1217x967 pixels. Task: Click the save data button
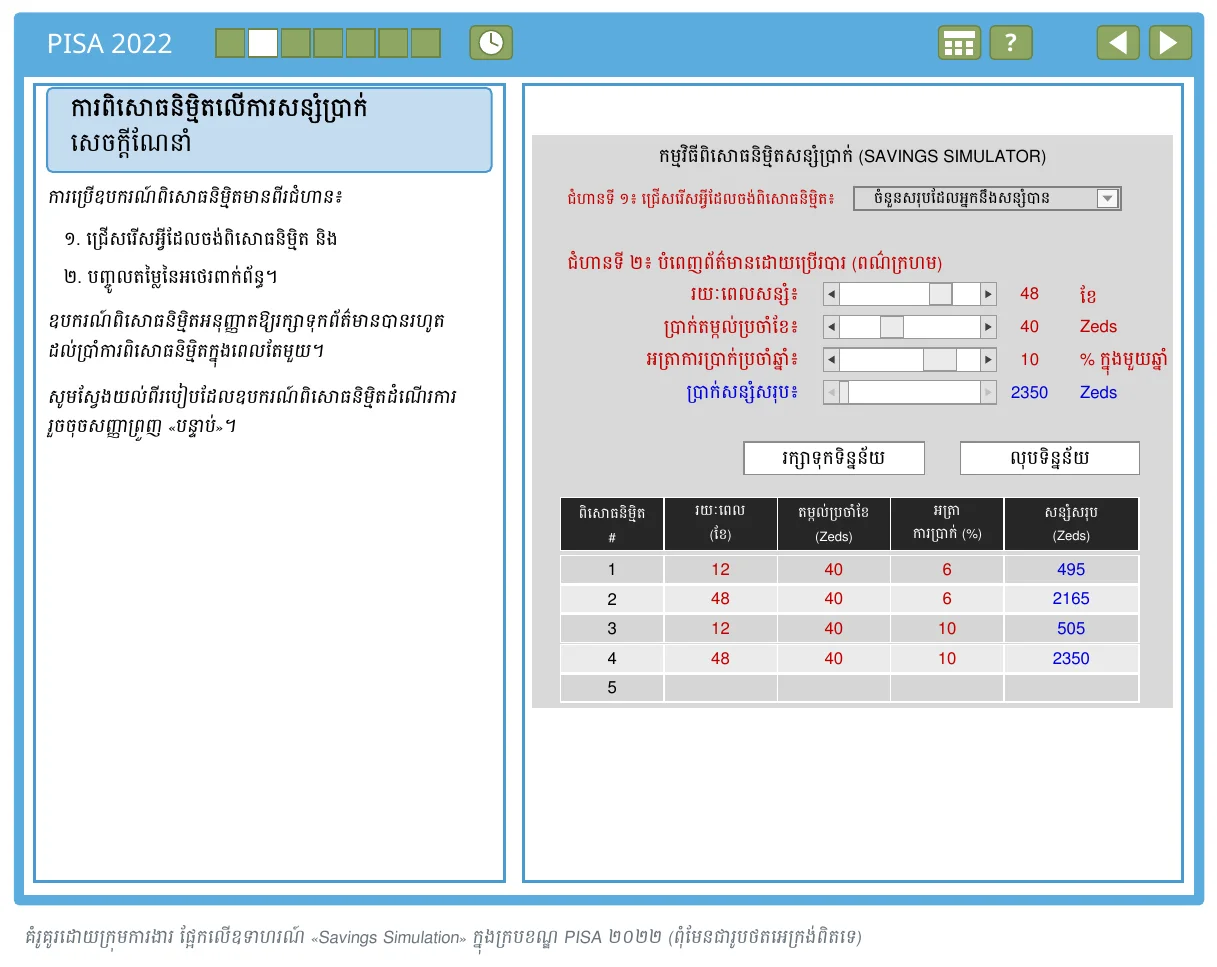834,458
